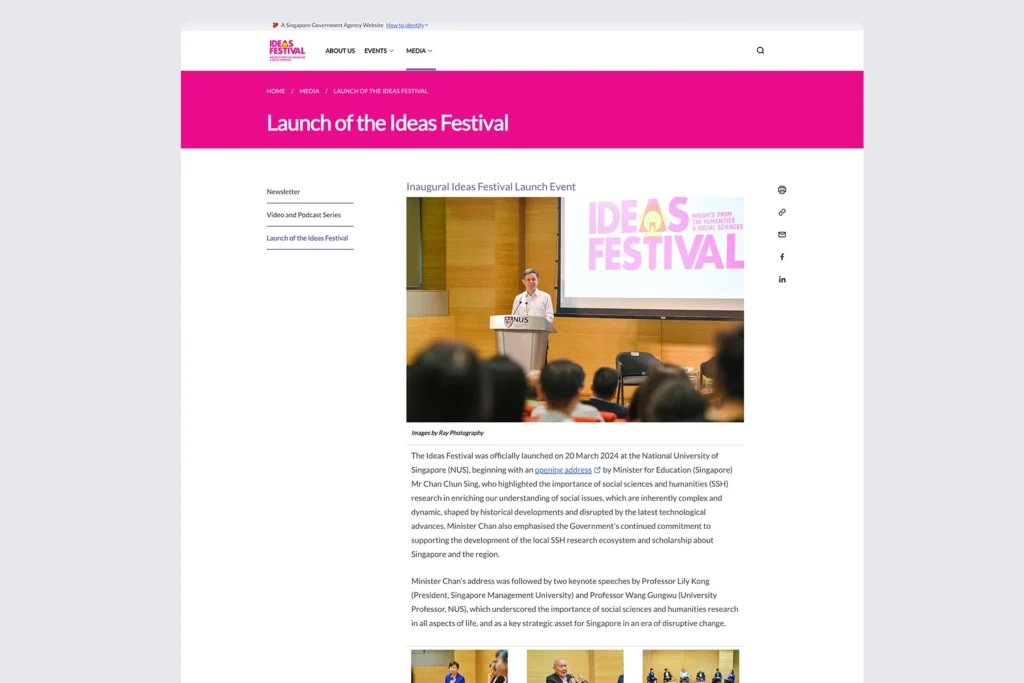Click the search magnifier icon
Viewport: 1024px width, 683px height.
(760, 50)
